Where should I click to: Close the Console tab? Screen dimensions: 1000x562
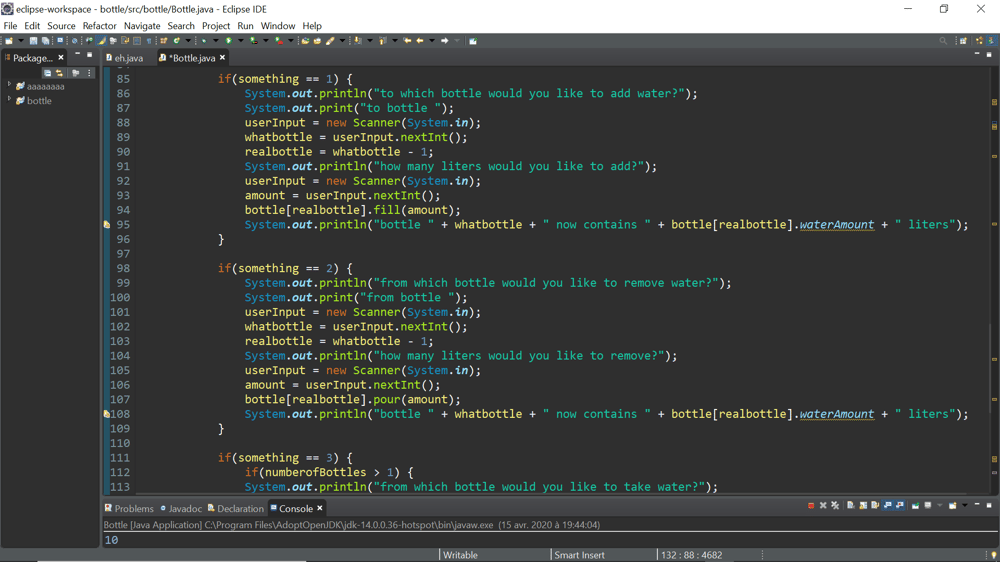click(x=320, y=508)
